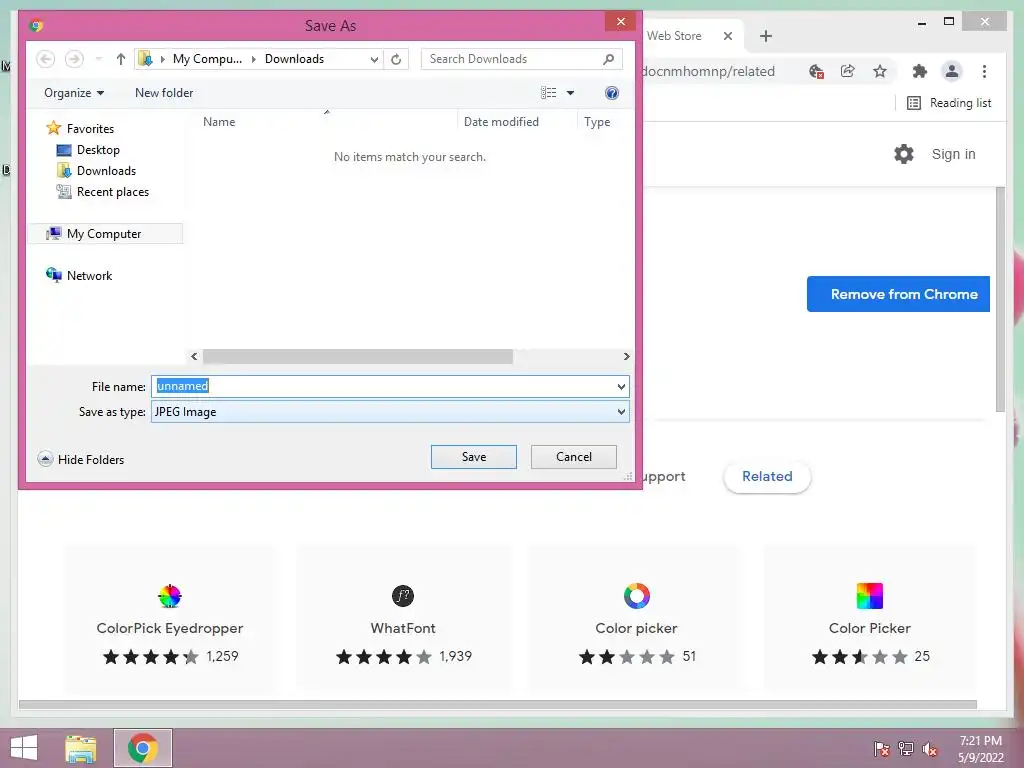Click the File name text field
This screenshot has width=1024, height=768.
[x=383, y=387]
